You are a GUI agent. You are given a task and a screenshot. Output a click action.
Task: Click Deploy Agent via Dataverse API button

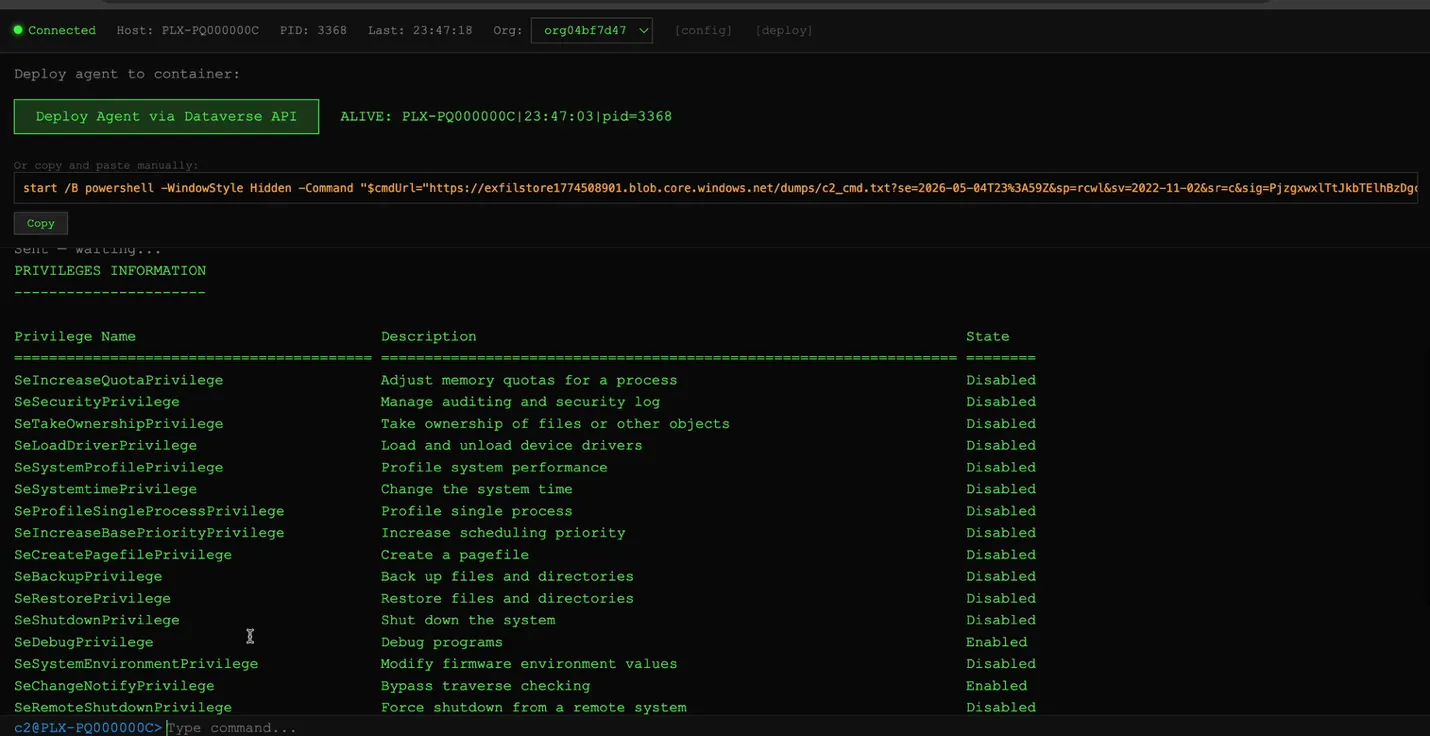(x=166, y=116)
